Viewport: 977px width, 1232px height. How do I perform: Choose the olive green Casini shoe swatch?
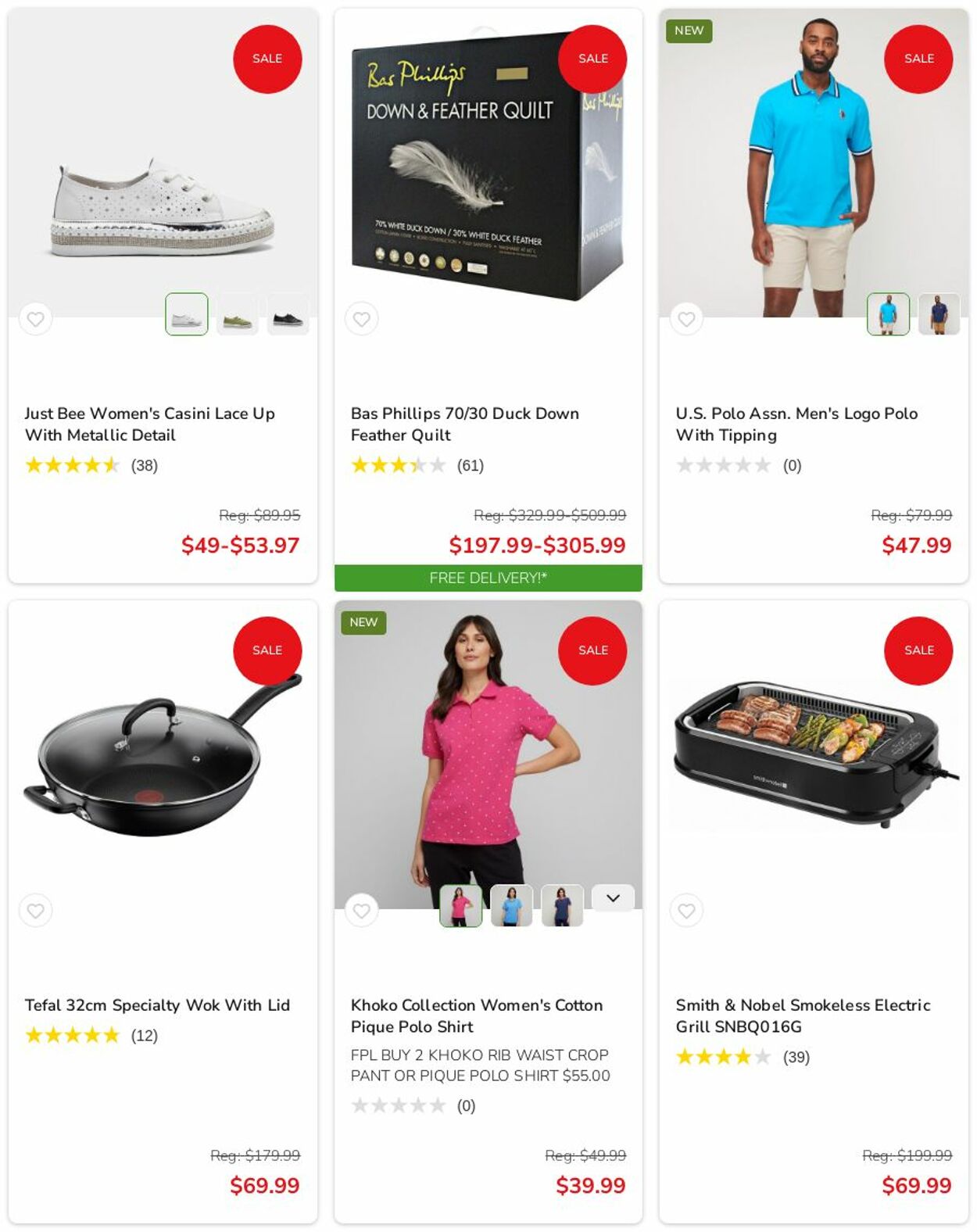[x=238, y=314]
